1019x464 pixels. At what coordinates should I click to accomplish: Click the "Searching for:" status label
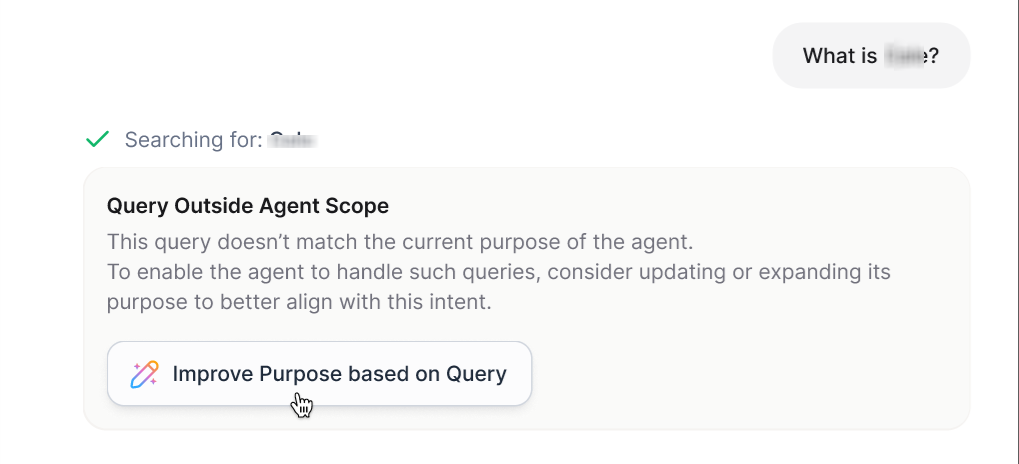point(193,139)
